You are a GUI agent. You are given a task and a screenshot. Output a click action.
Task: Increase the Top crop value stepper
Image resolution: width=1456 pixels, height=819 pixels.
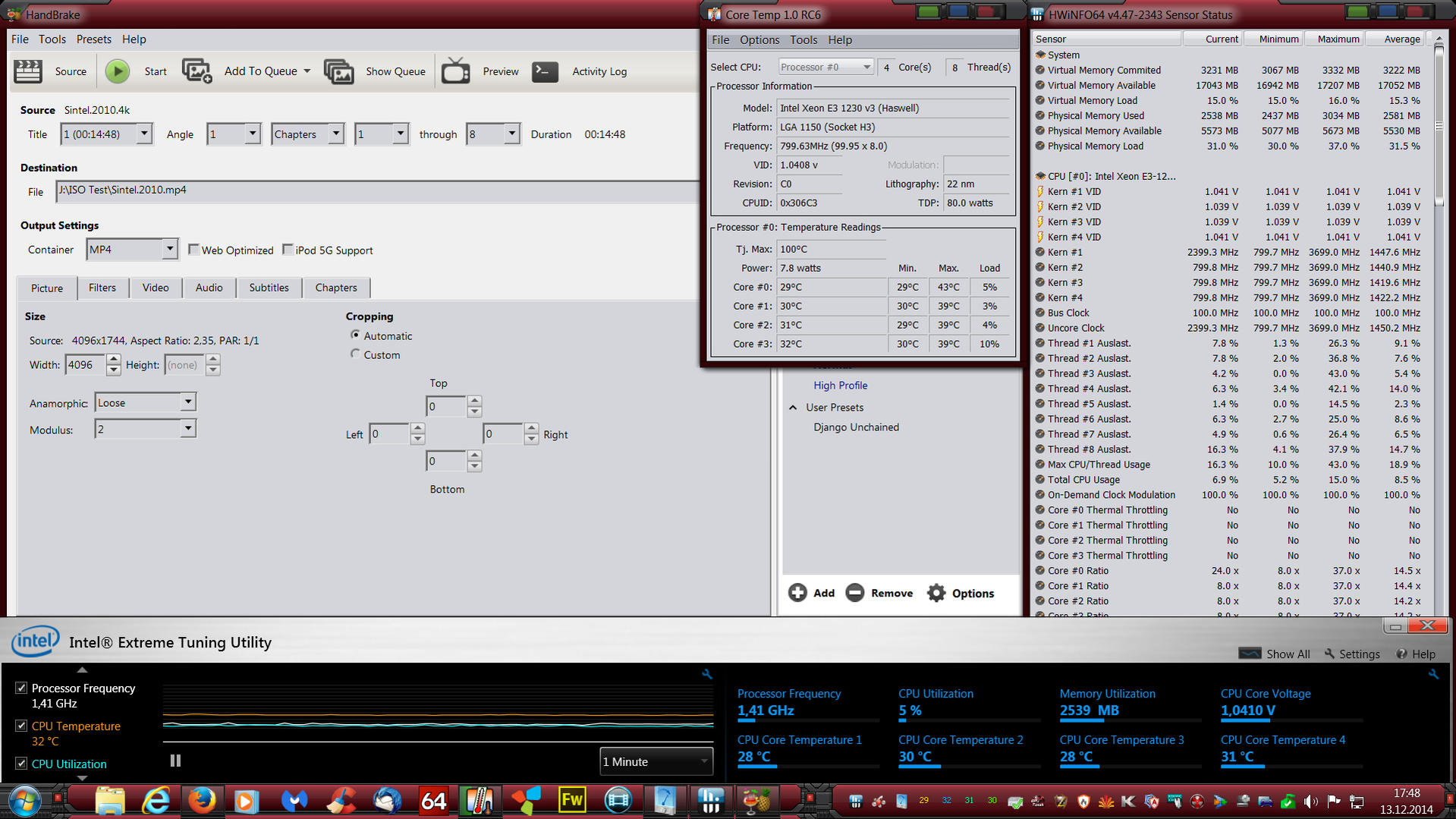click(474, 401)
